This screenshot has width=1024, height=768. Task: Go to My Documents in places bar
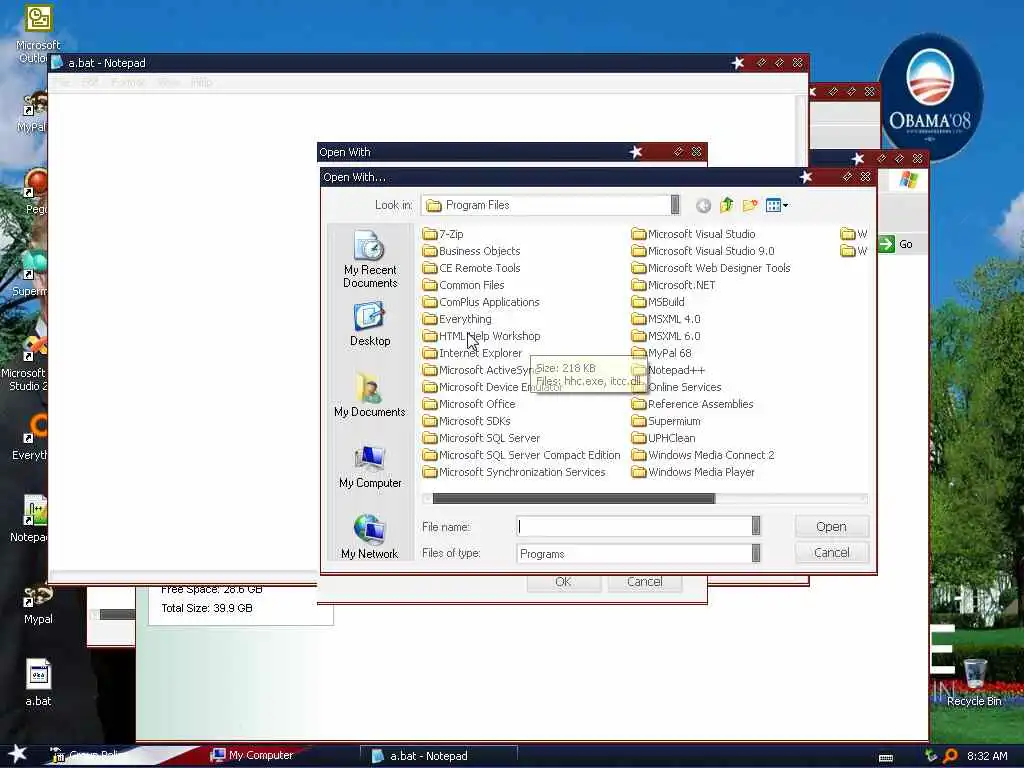coord(370,395)
